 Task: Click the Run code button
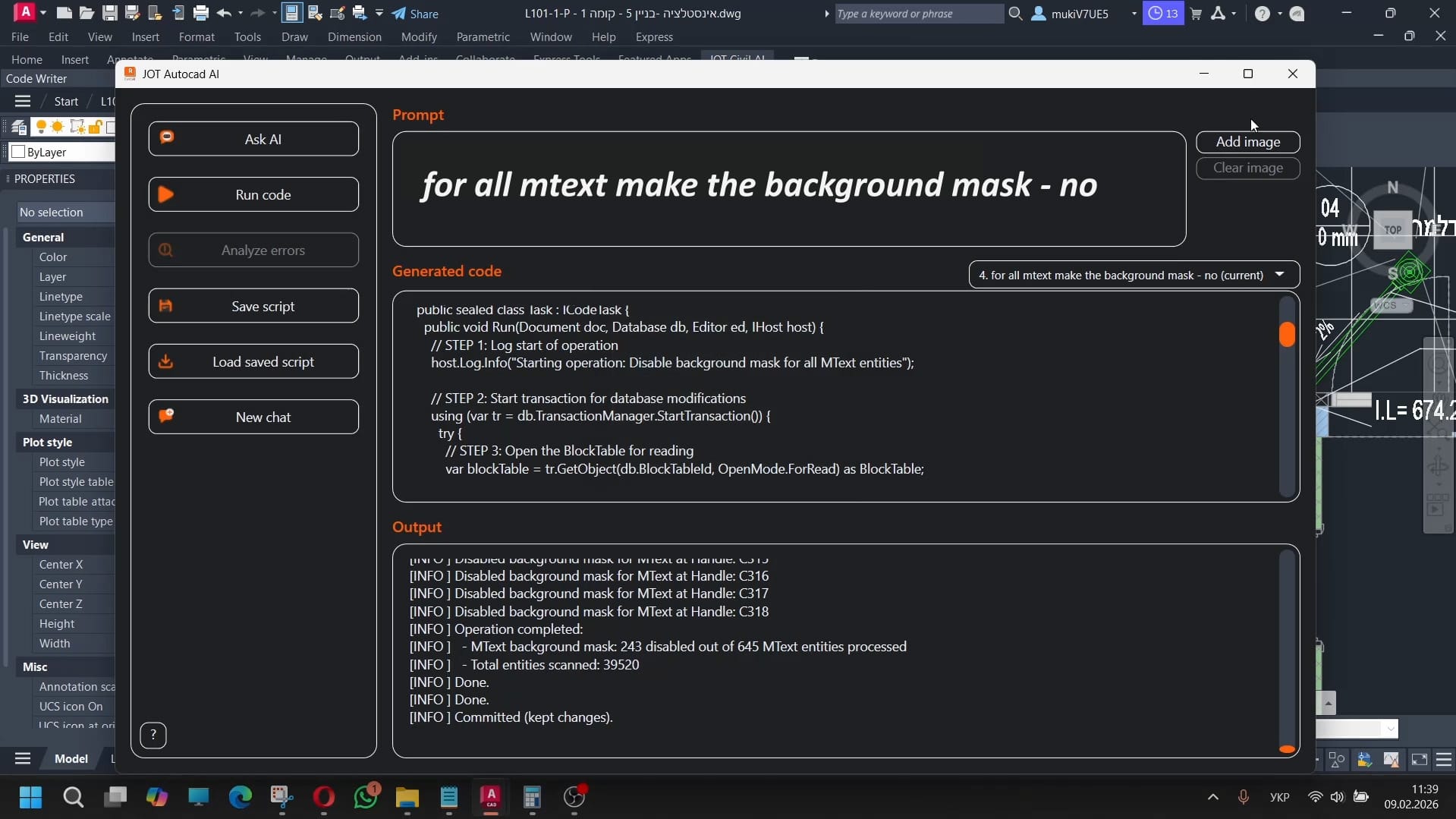pos(253,194)
